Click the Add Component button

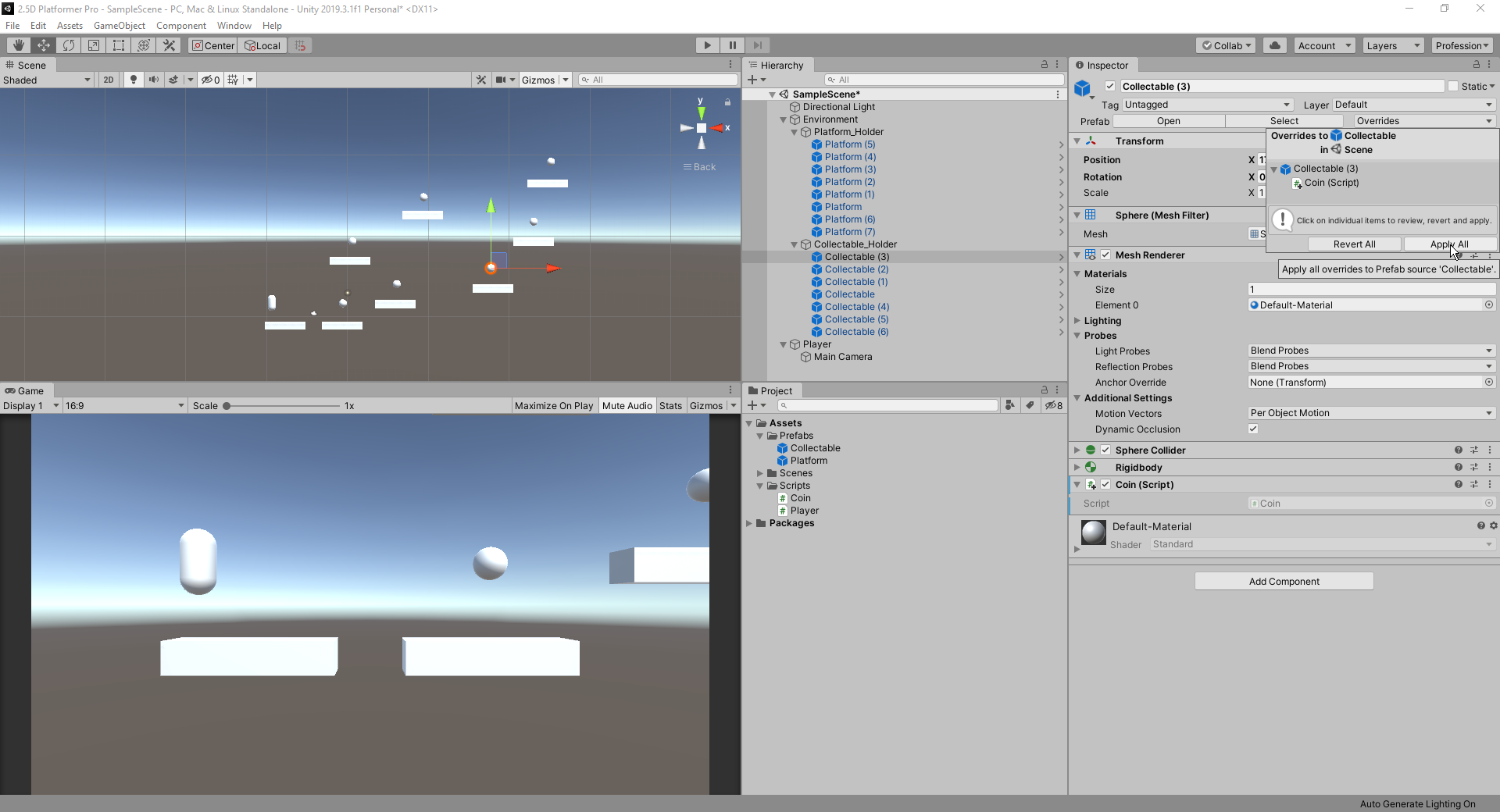coord(1284,581)
